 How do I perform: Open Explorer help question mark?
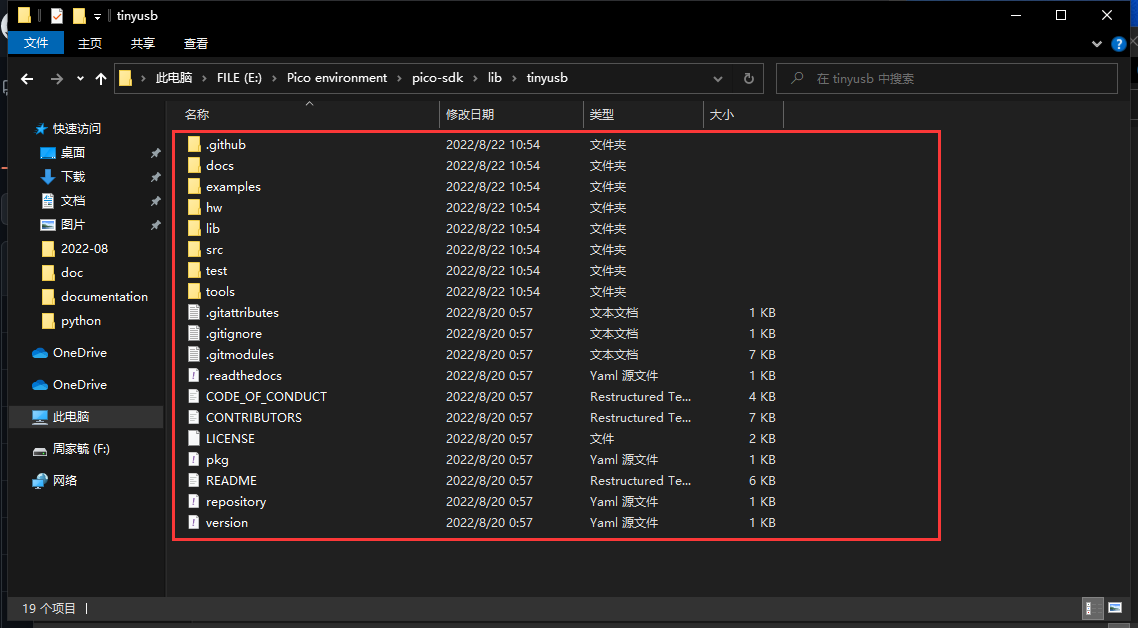(x=1118, y=44)
